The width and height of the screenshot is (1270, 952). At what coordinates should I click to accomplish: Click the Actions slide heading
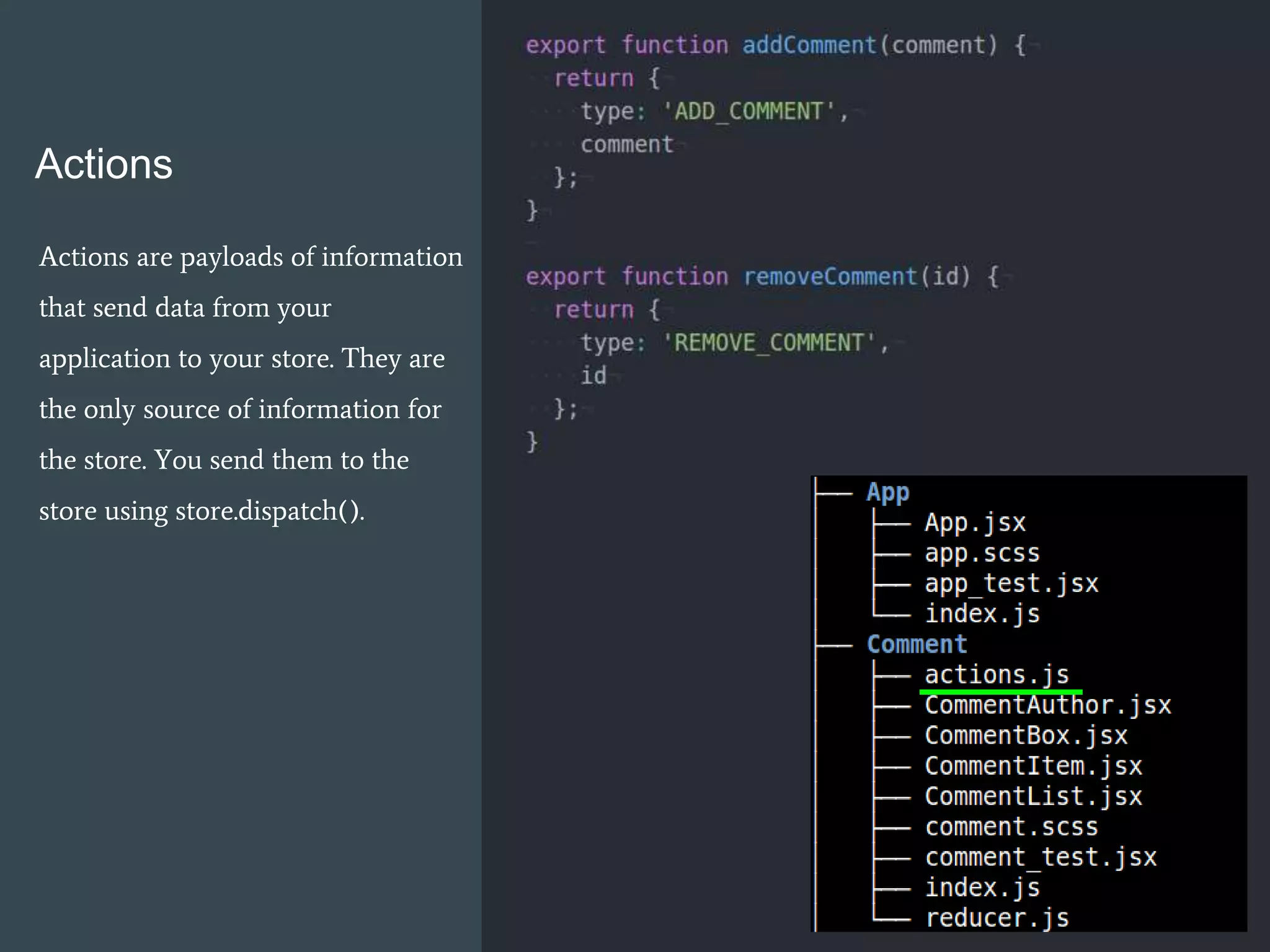click(104, 164)
